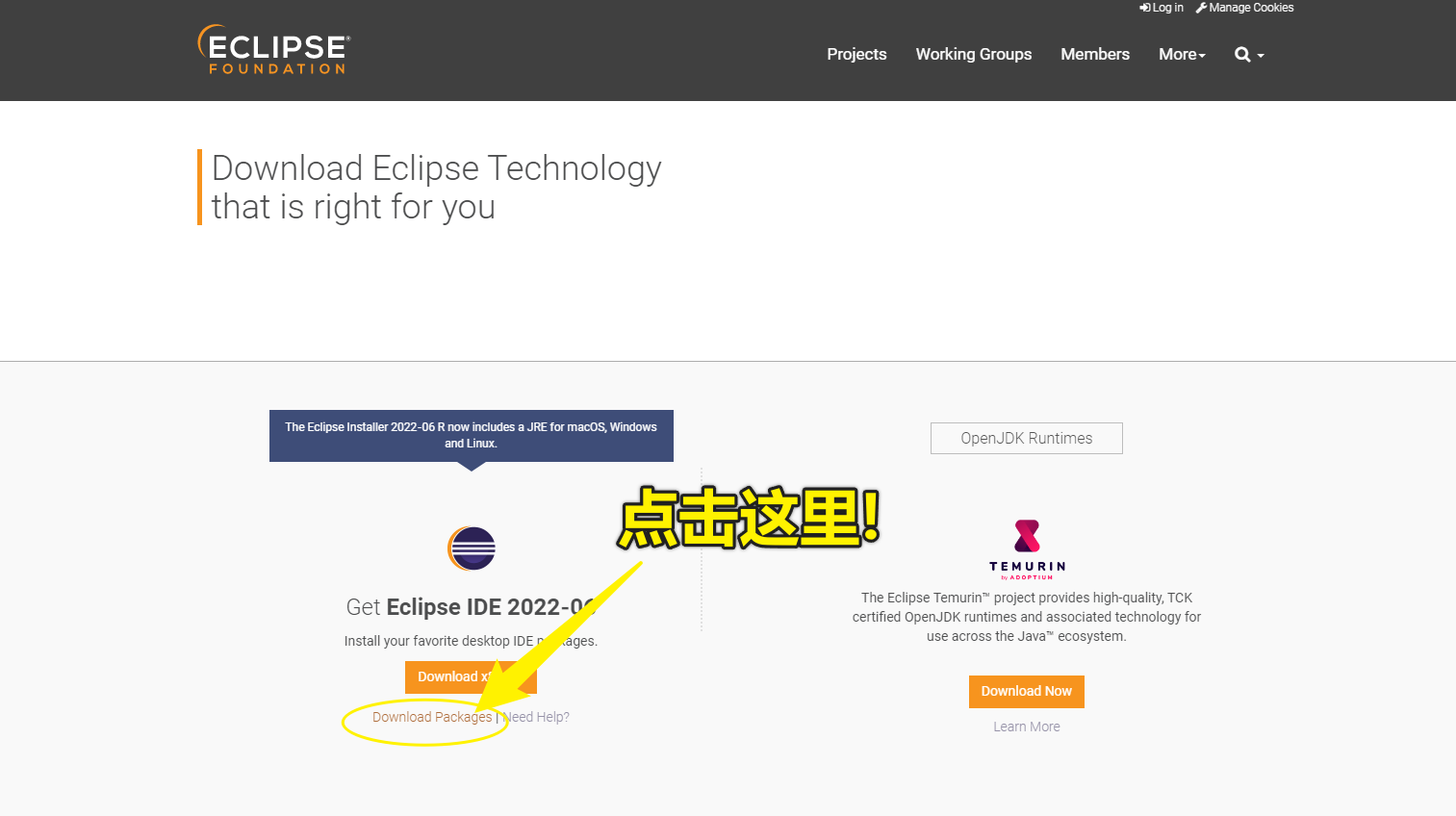Click the Download Eclipse Technology heading
The height and width of the screenshot is (816, 1456).
(x=437, y=187)
